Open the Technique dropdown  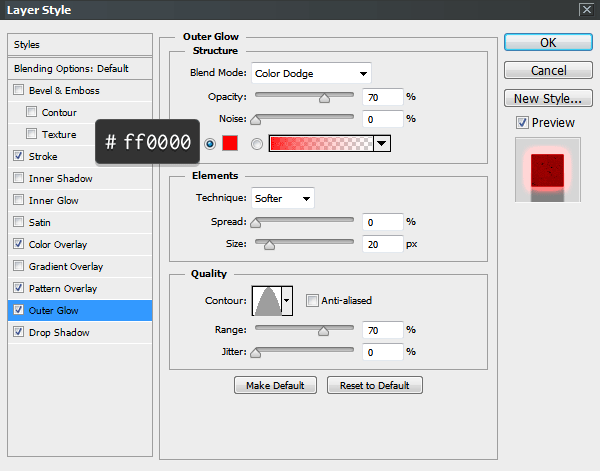(283, 198)
